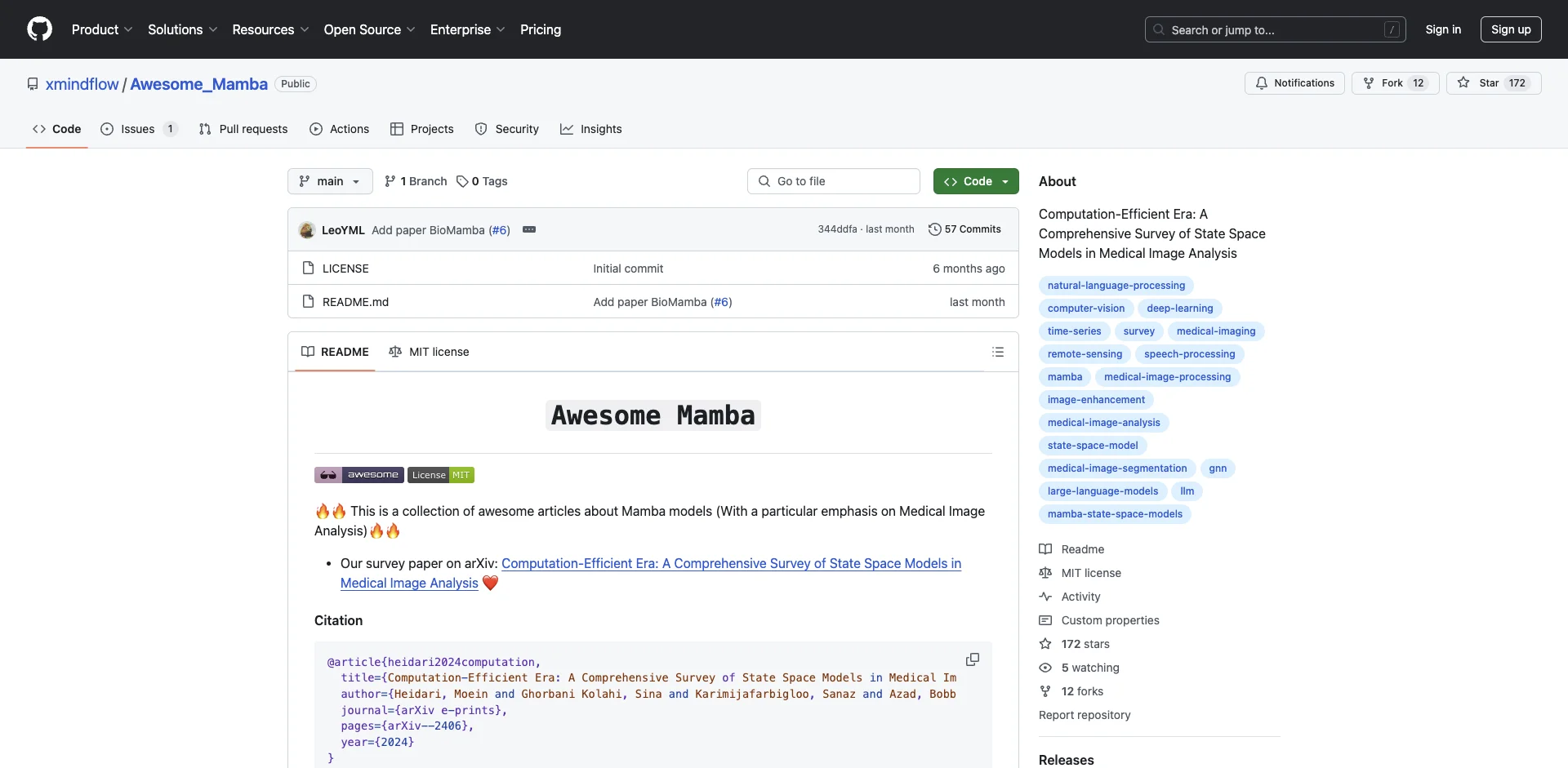Click the remote-sensing topic tag
This screenshot has width=1568, height=768.
[x=1085, y=354]
